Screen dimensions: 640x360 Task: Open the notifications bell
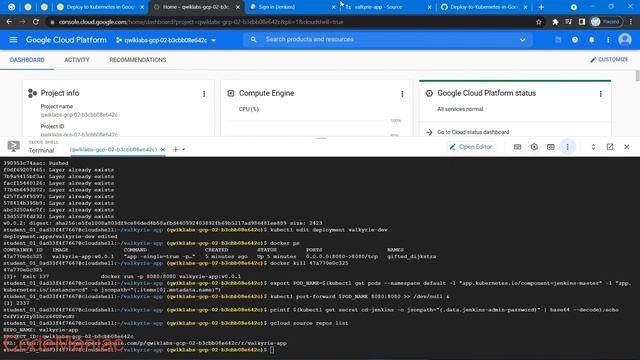pos(591,40)
